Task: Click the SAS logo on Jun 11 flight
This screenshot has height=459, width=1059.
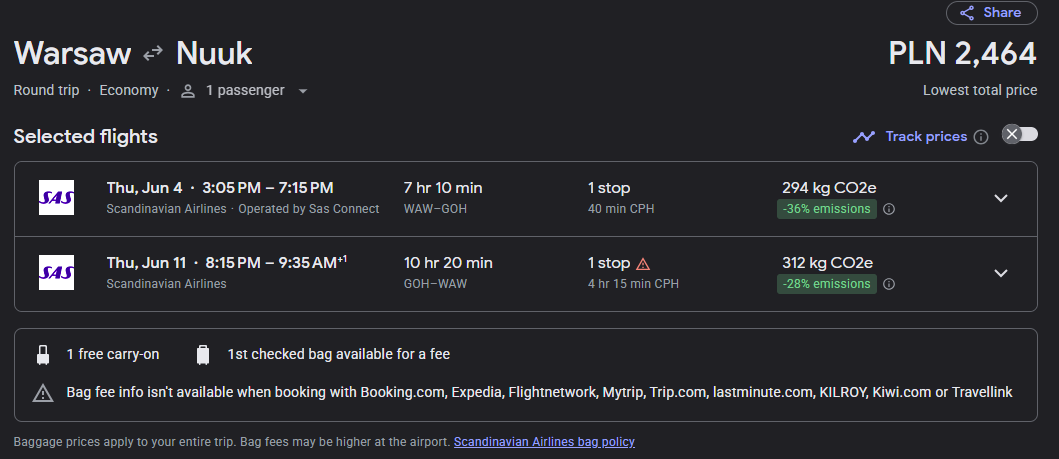Action: pos(57,273)
